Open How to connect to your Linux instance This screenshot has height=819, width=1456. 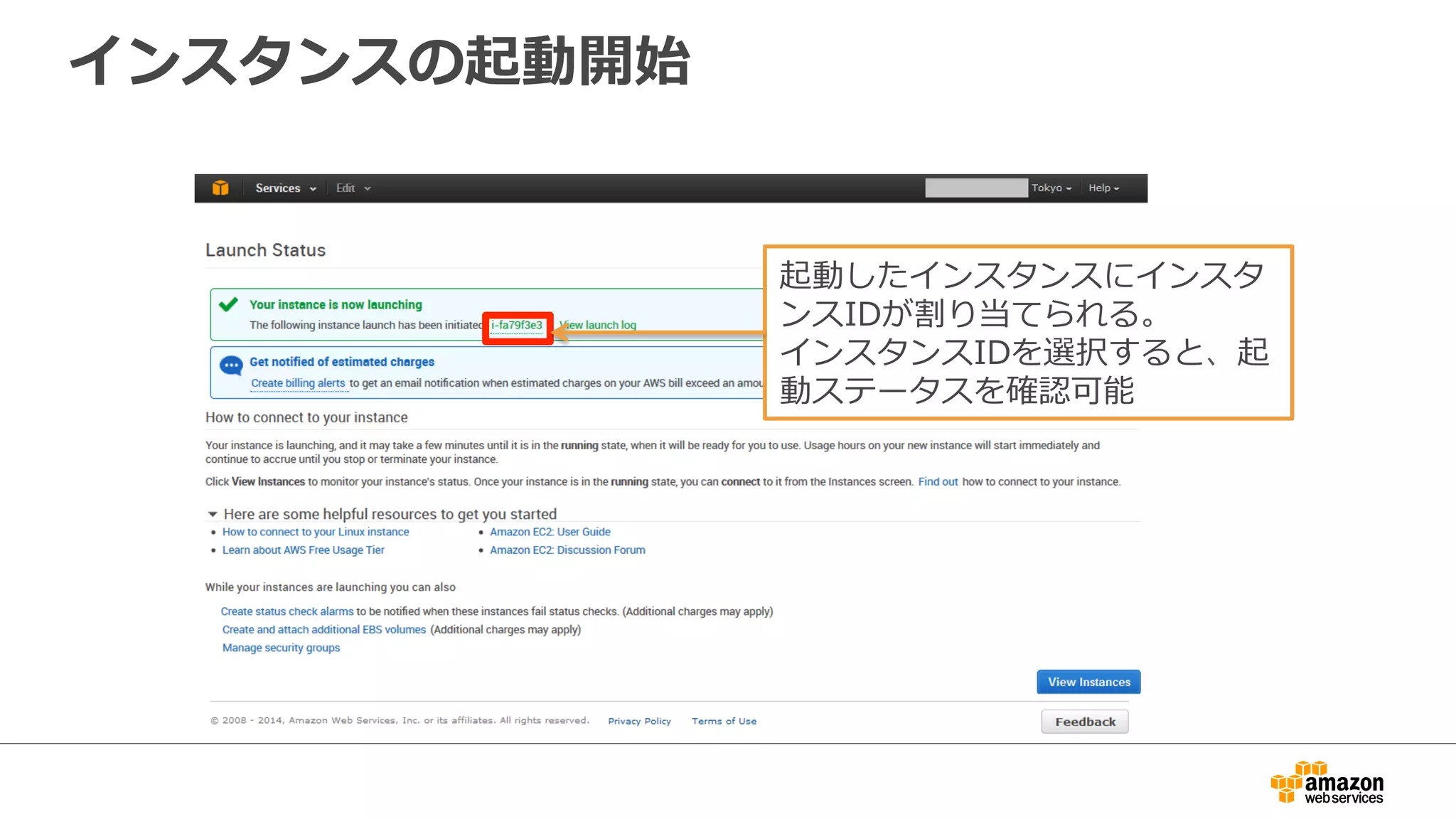[x=316, y=532]
